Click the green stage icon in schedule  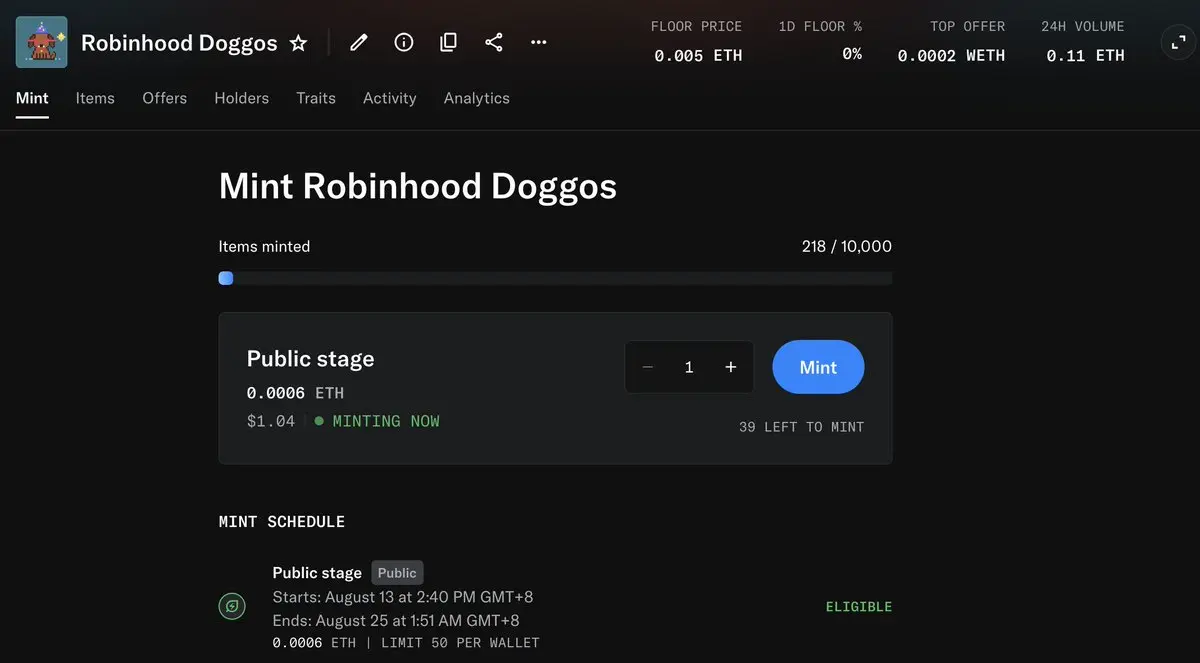coord(232,606)
